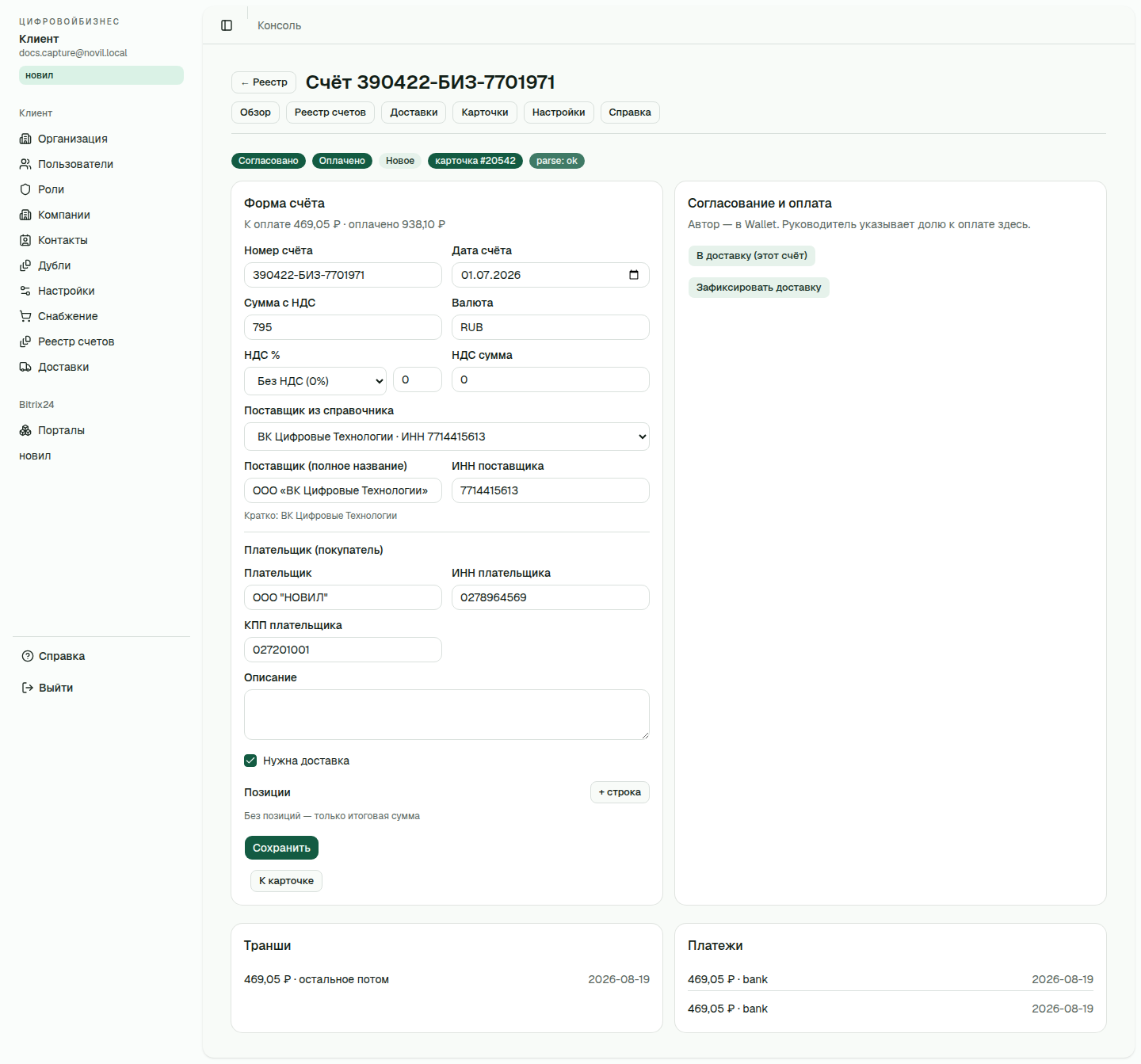Click the новил workspace badge in sidebar
The width and height of the screenshot is (1141, 1064).
(101, 75)
